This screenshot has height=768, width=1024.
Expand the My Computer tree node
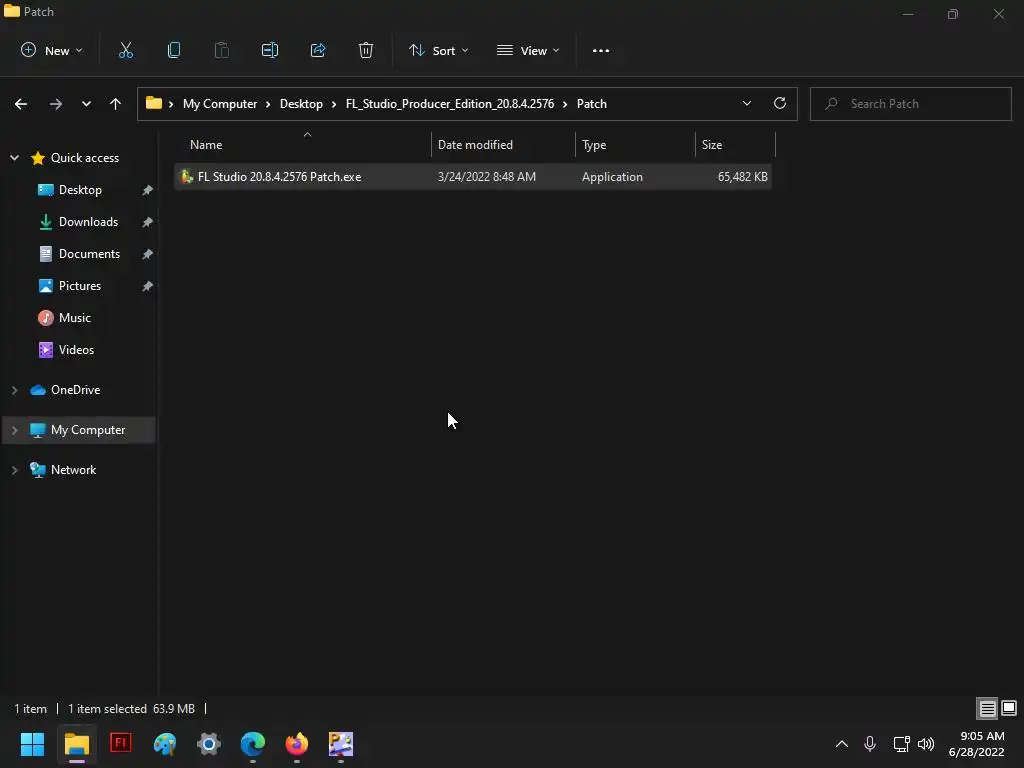[x=14, y=430]
